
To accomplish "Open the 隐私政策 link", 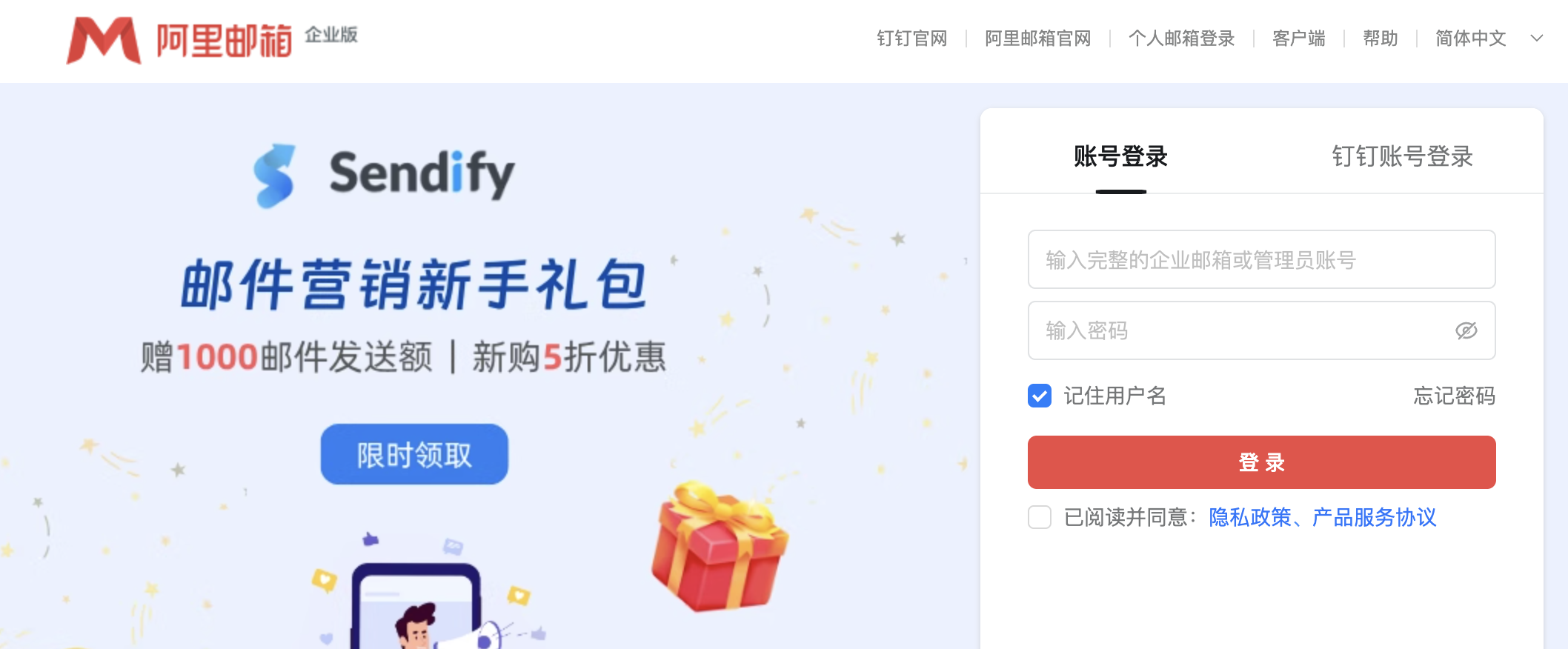I will [x=1250, y=517].
